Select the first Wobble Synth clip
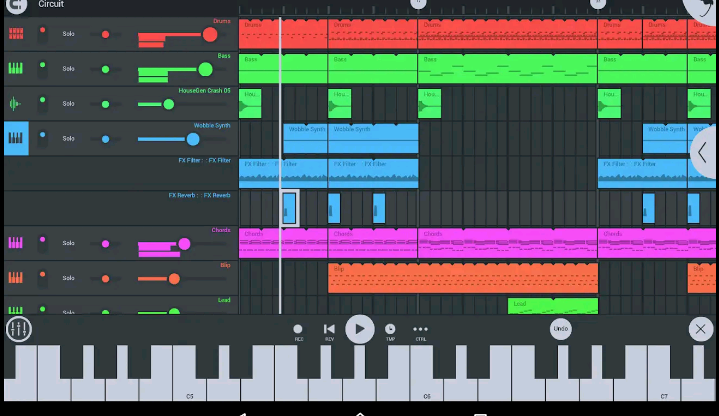Screen dimensions: 719x416 pos(305,138)
